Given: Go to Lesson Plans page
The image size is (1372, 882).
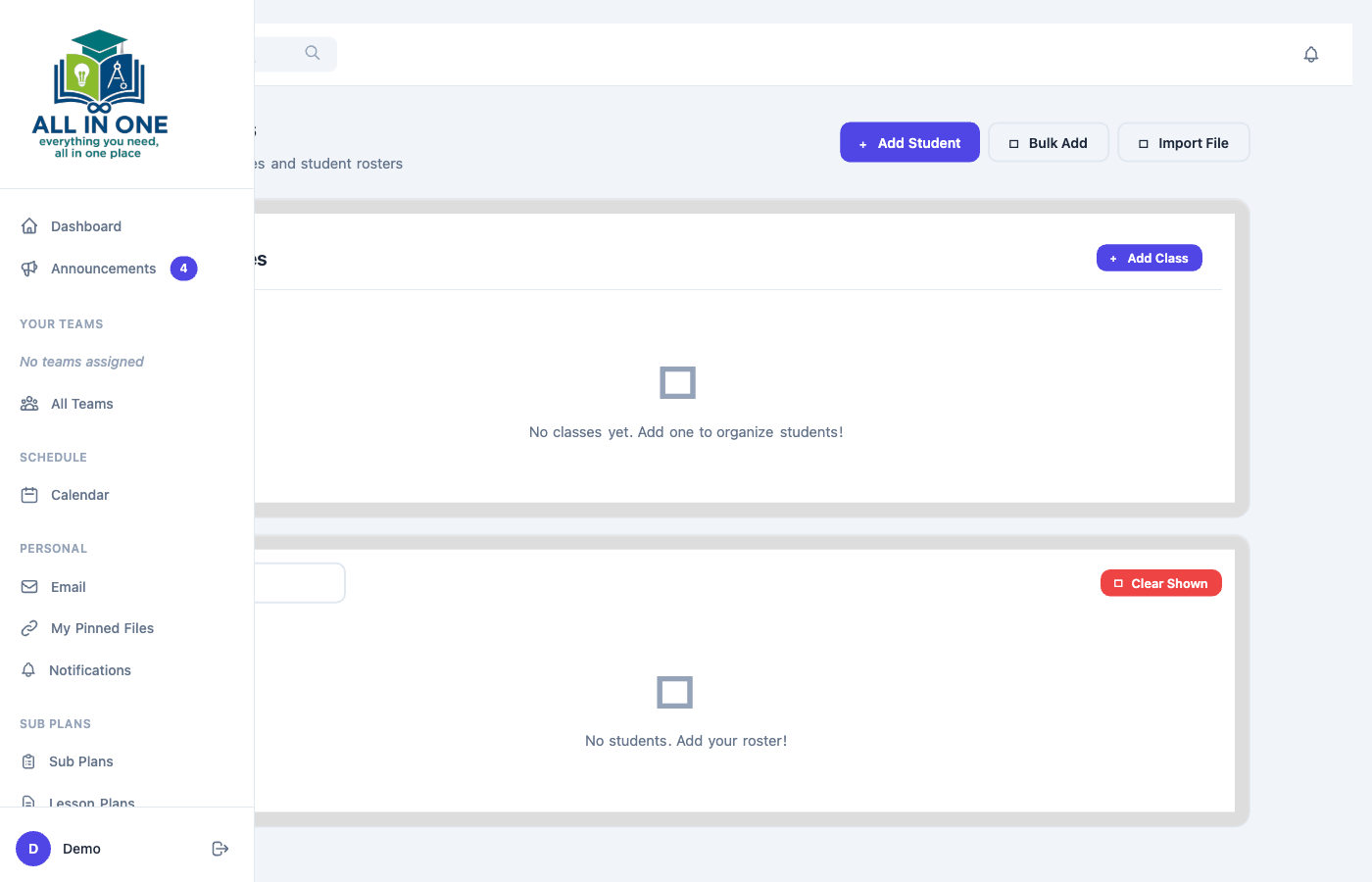Looking at the screenshot, I should pyautogui.click(x=91, y=801).
